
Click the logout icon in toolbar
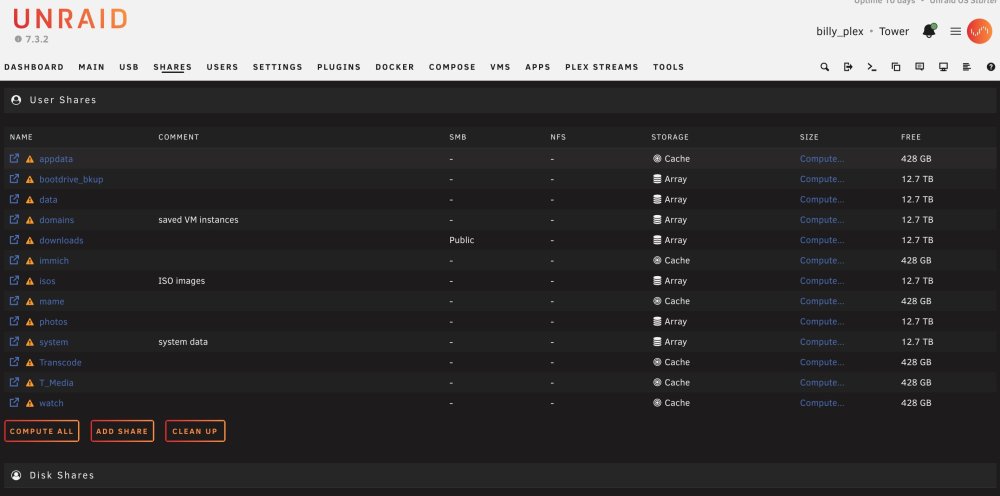click(x=848, y=67)
